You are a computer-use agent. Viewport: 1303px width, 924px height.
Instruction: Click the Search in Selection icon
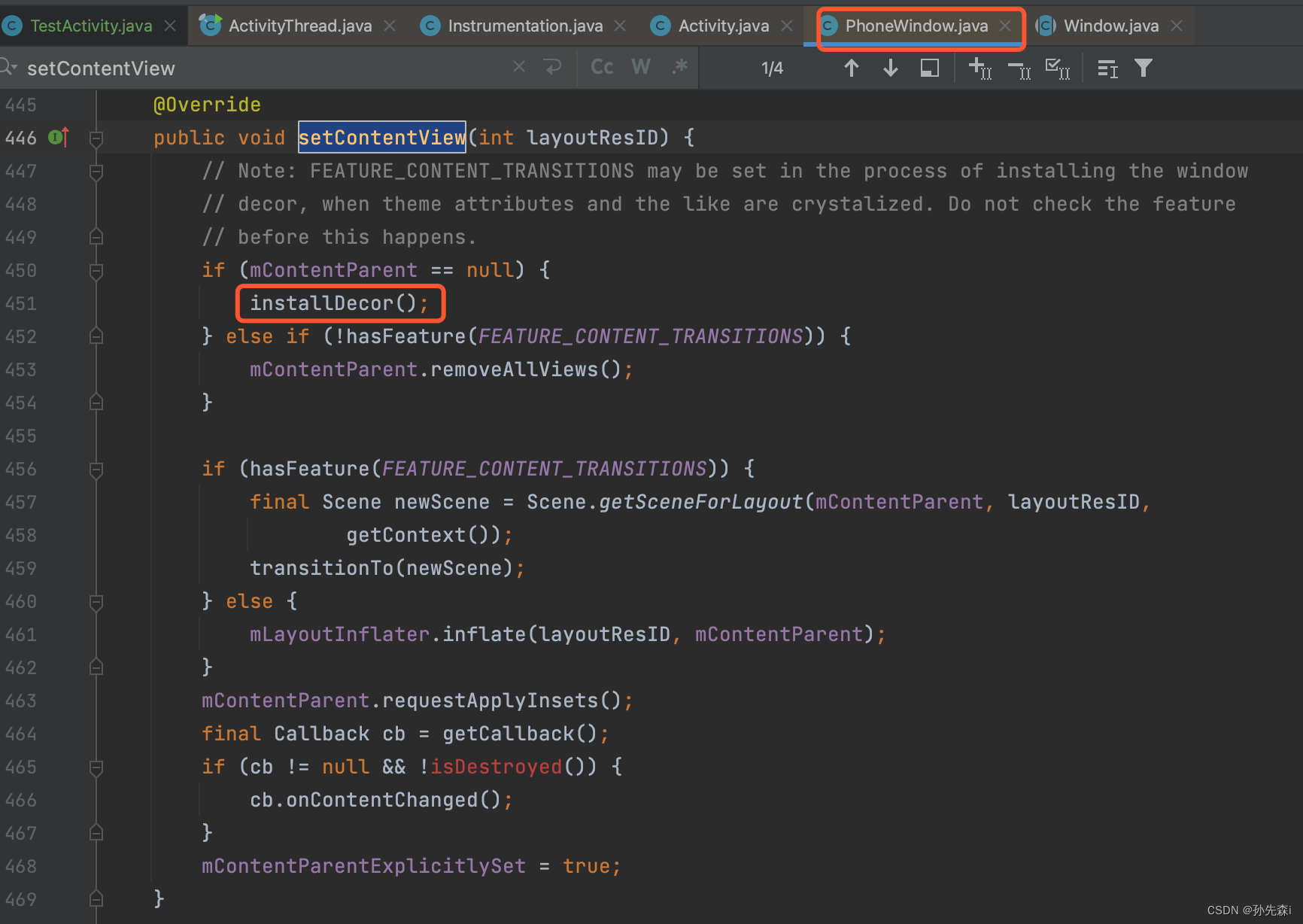(930, 68)
